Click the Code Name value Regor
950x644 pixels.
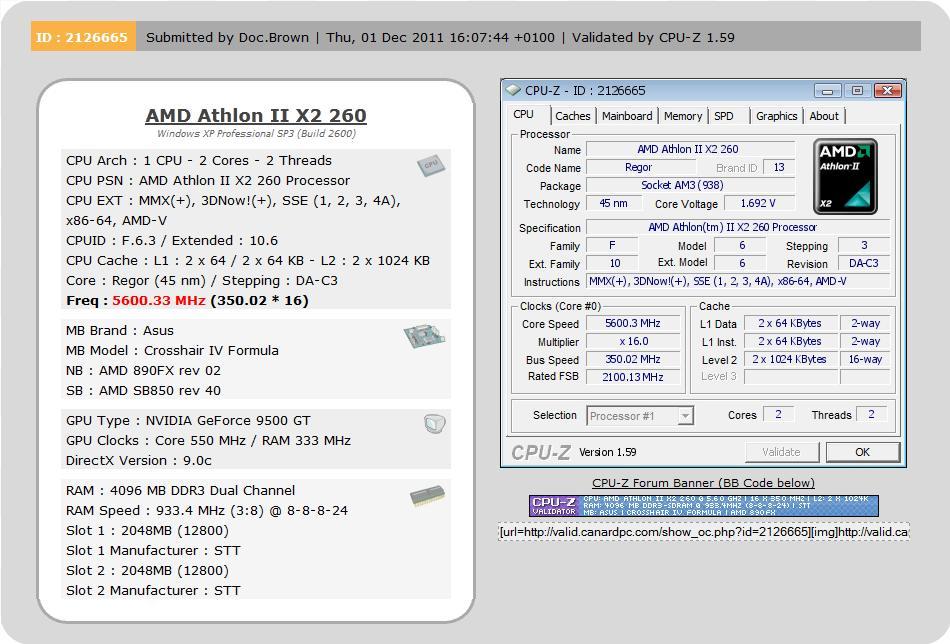pyautogui.click(x=639, y=167)
